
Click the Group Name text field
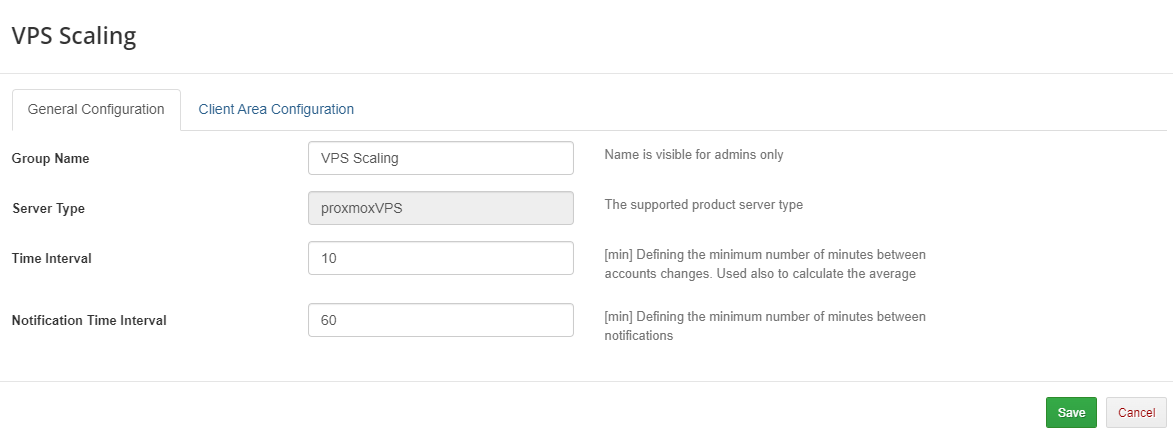[x=441, y=158]
